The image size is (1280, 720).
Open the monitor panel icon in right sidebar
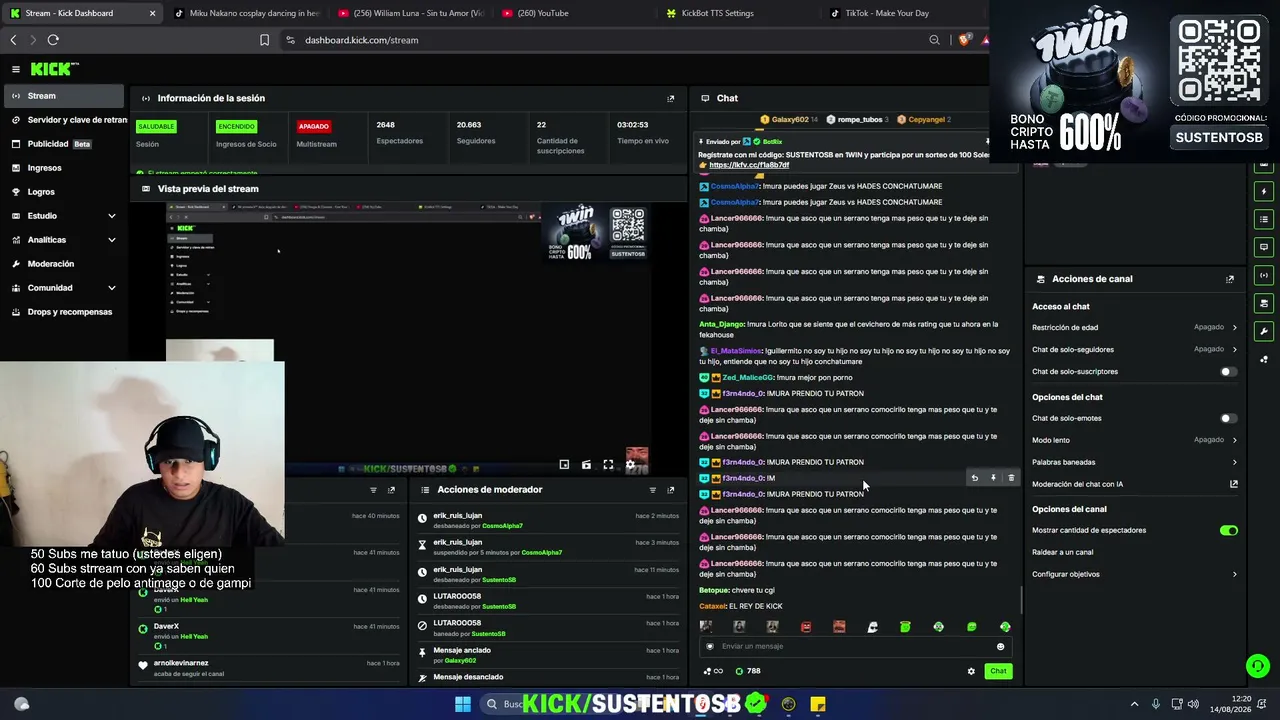(x=1265, y=247)
